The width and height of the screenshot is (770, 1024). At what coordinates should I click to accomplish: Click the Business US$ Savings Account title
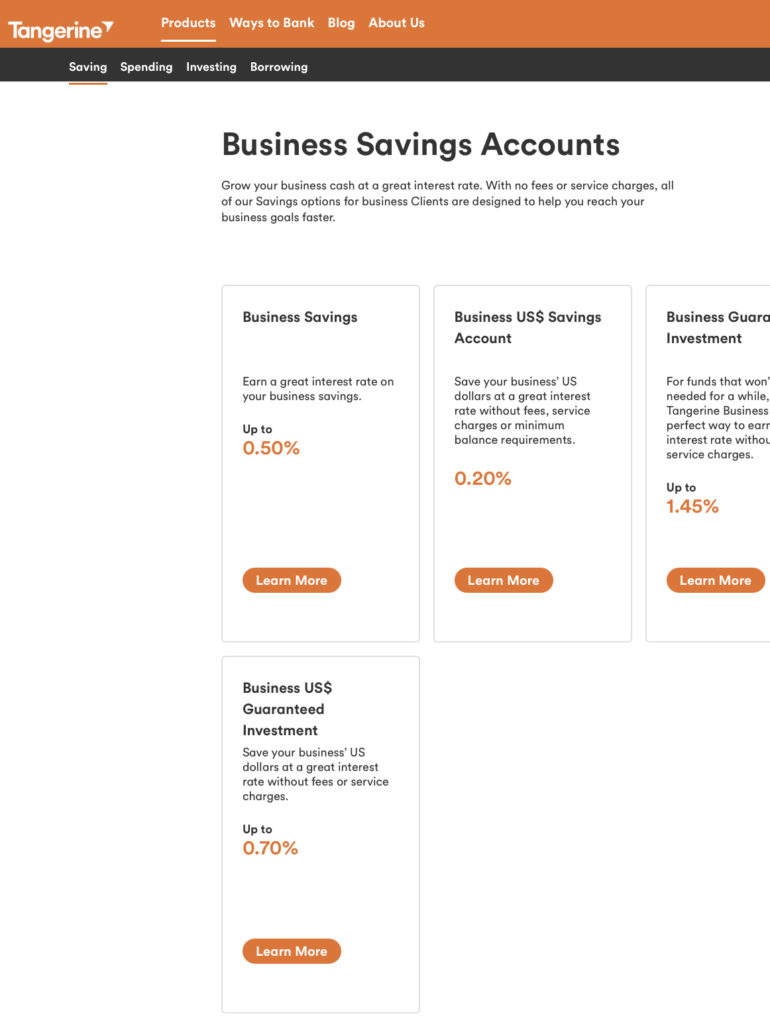(528, 327)
